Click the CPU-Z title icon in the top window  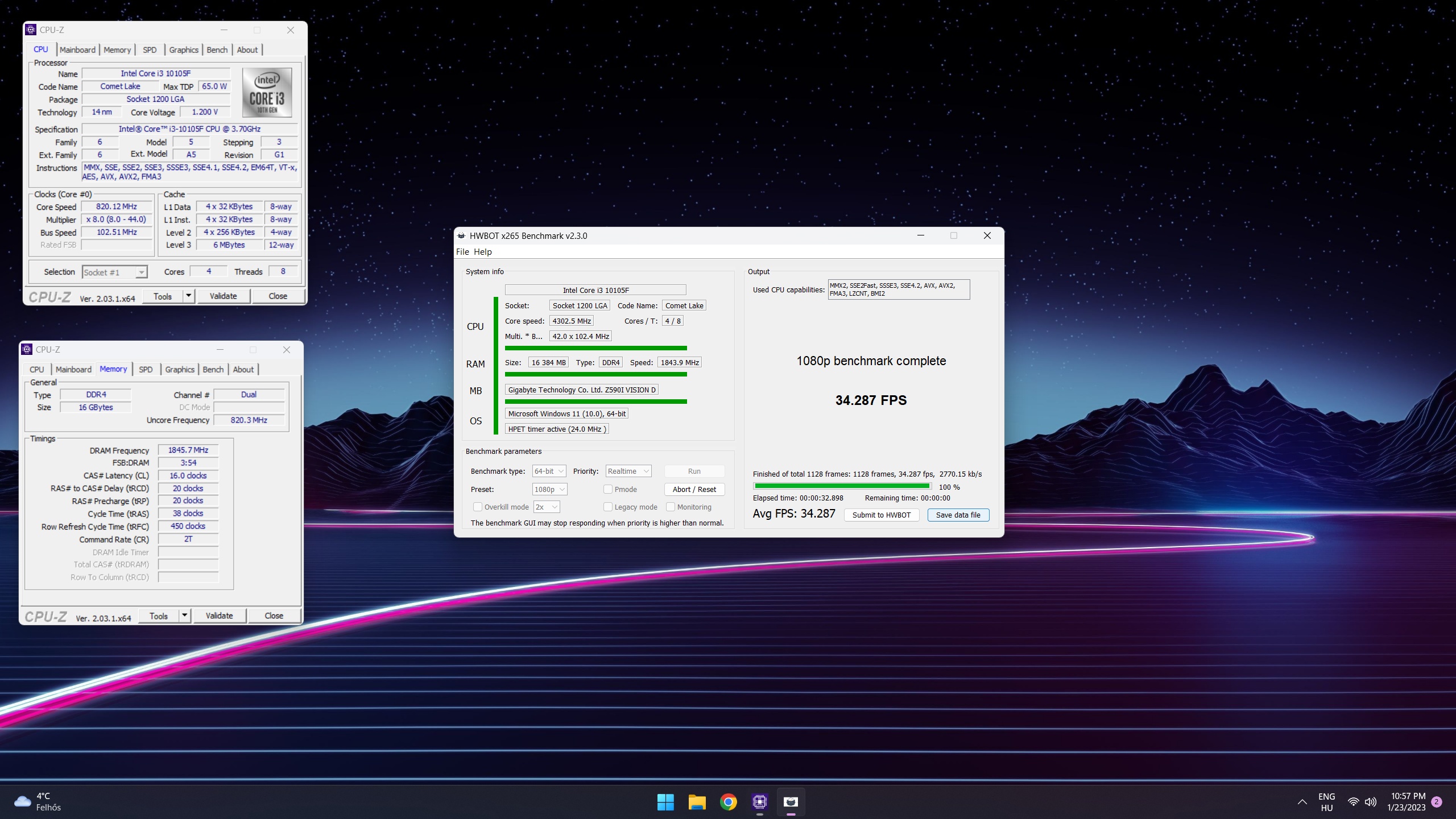point(31,30)
